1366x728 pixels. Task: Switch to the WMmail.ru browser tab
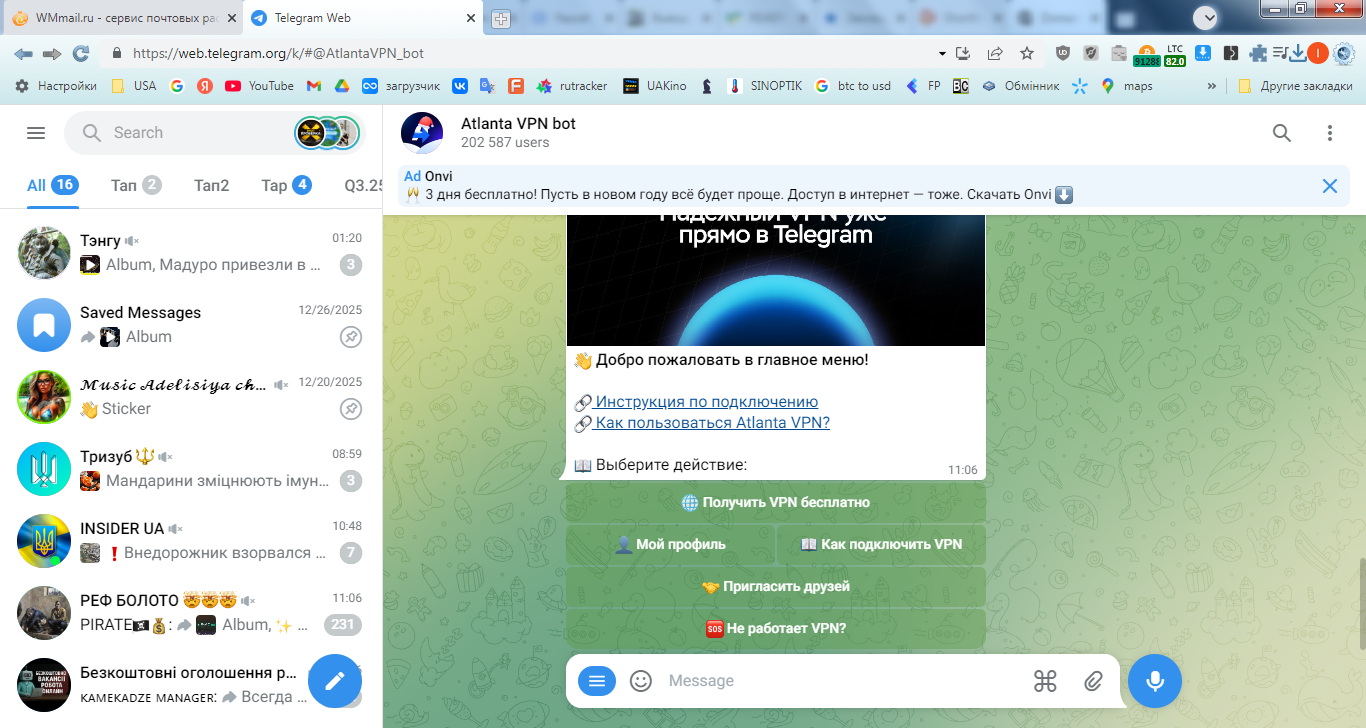coord(122,18)
